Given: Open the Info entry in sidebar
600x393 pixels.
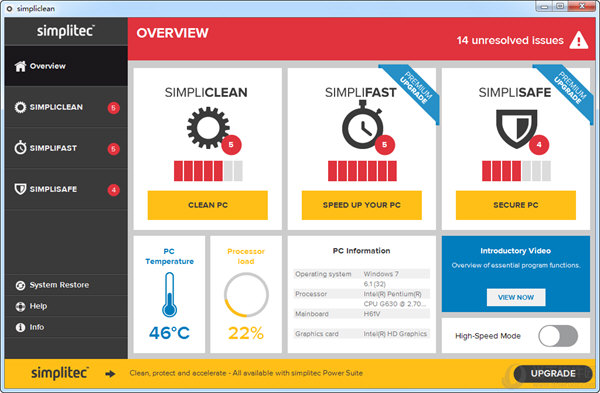Looking at the screenshot, I should point(66,327).
